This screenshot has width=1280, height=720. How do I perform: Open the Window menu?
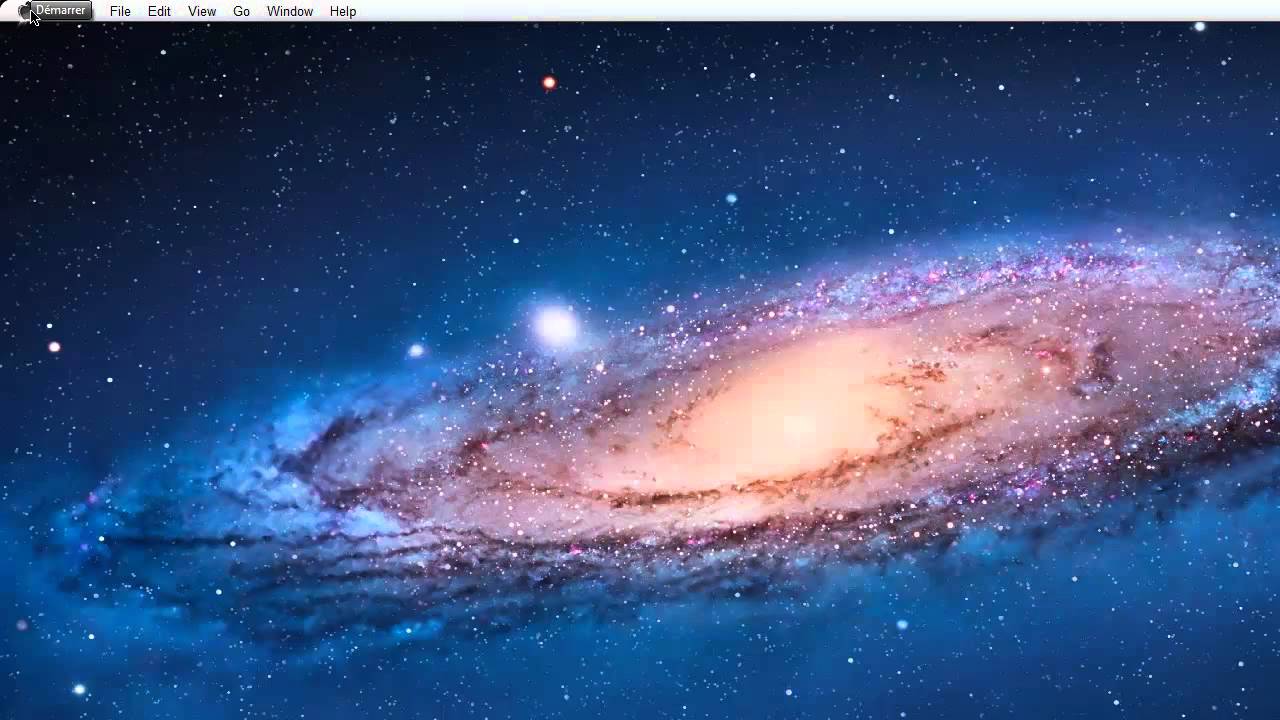(290, 11)
